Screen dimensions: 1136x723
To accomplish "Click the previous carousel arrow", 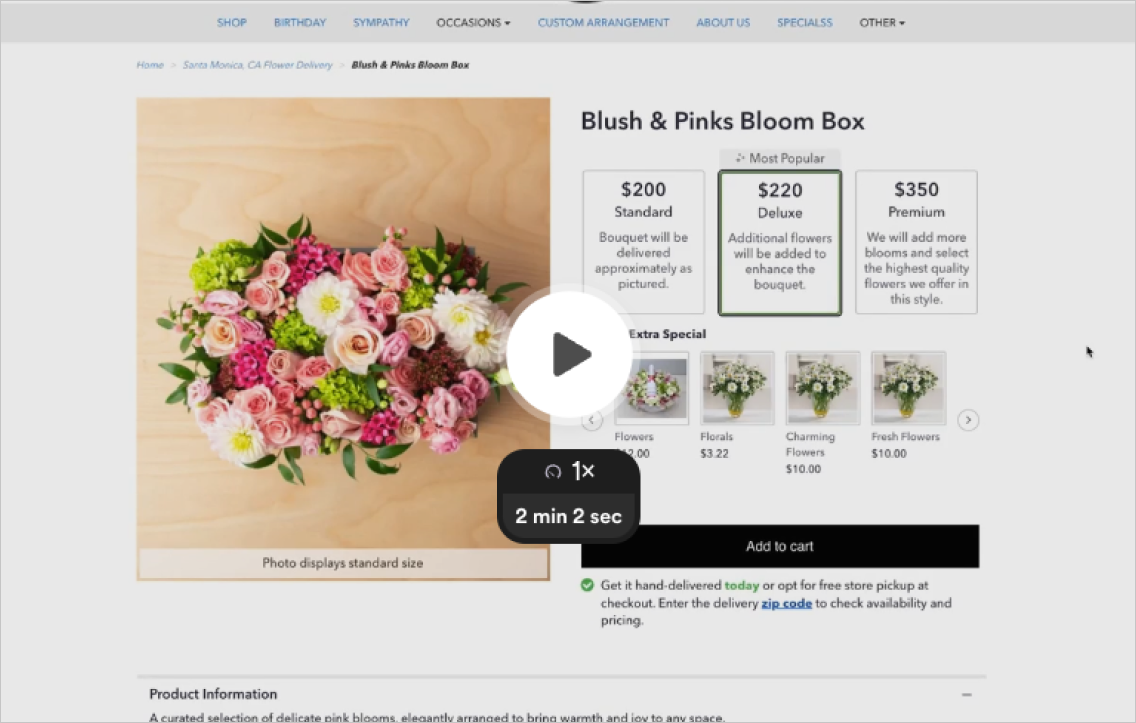I will [x=591, y=420].
